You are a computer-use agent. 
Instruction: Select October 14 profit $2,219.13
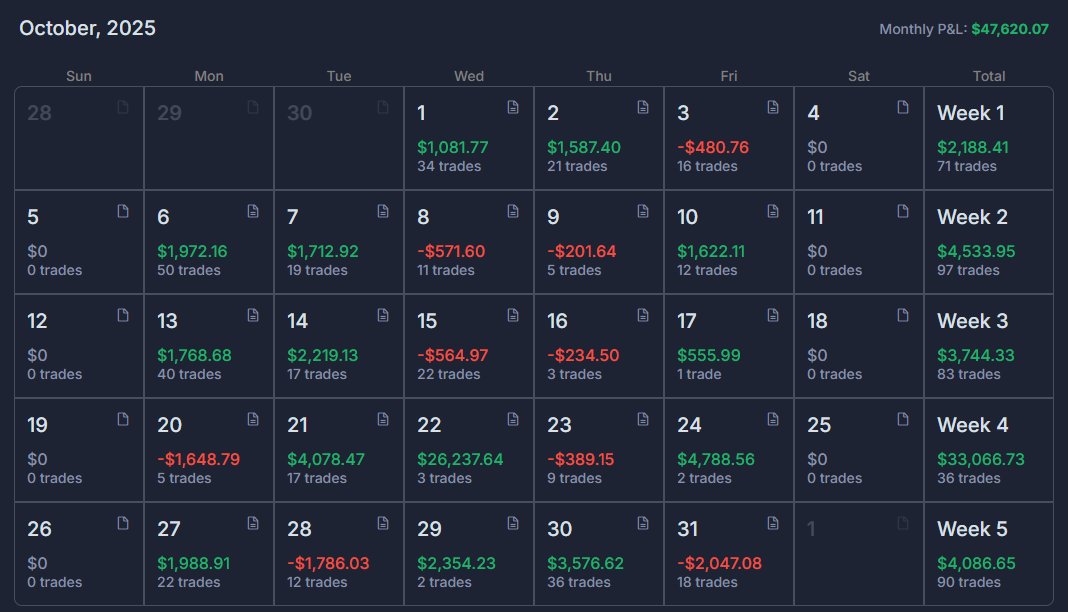click(x=322, y=355)
